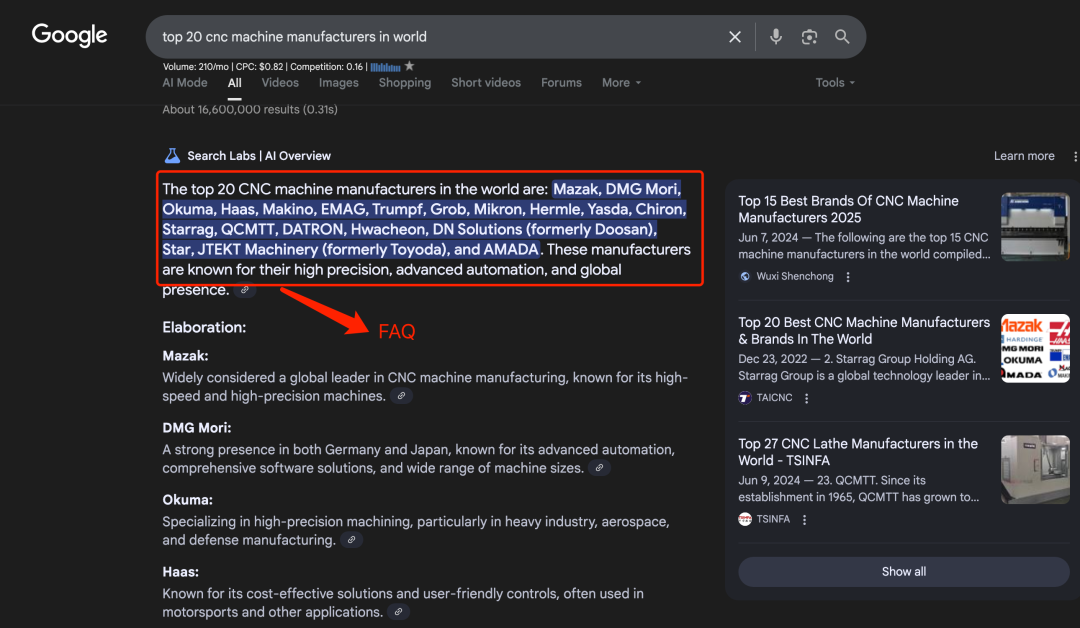Image resolution: width=1080 pixels, height=628 pixels.
Task: Click the Search Labs flask icon
Action: coord(172,156)
